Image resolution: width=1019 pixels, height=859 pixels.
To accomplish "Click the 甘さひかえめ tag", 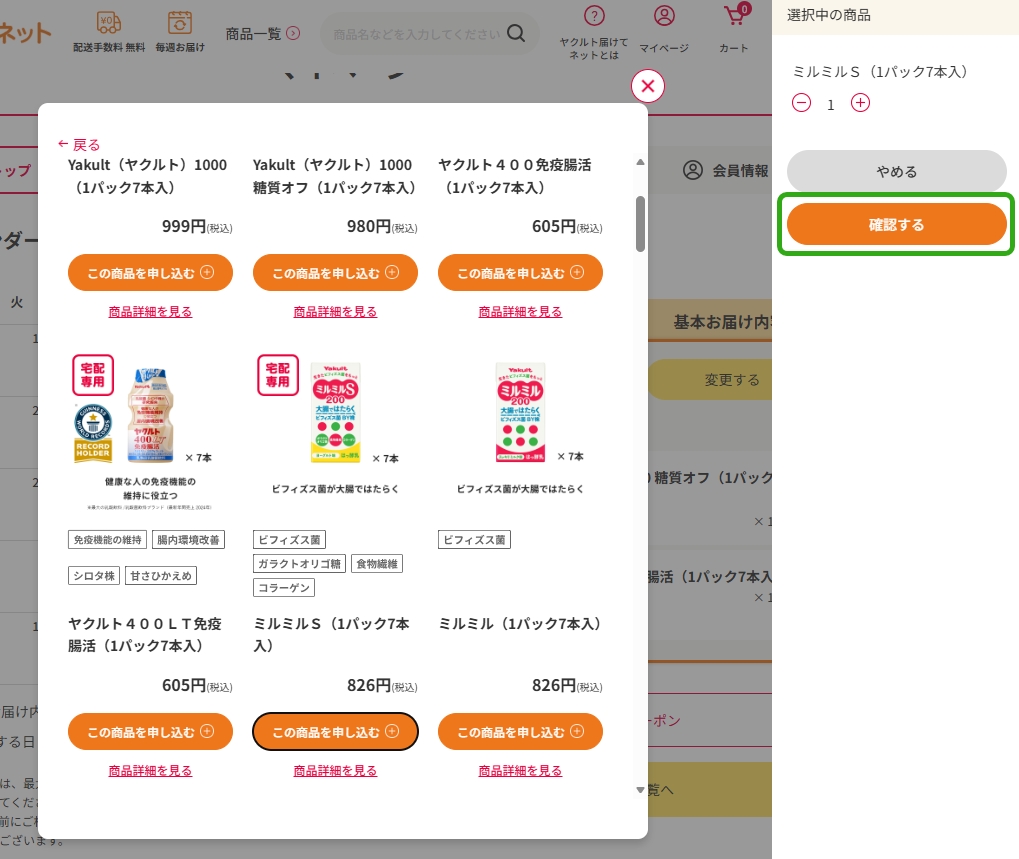I will tap(161, 576).
